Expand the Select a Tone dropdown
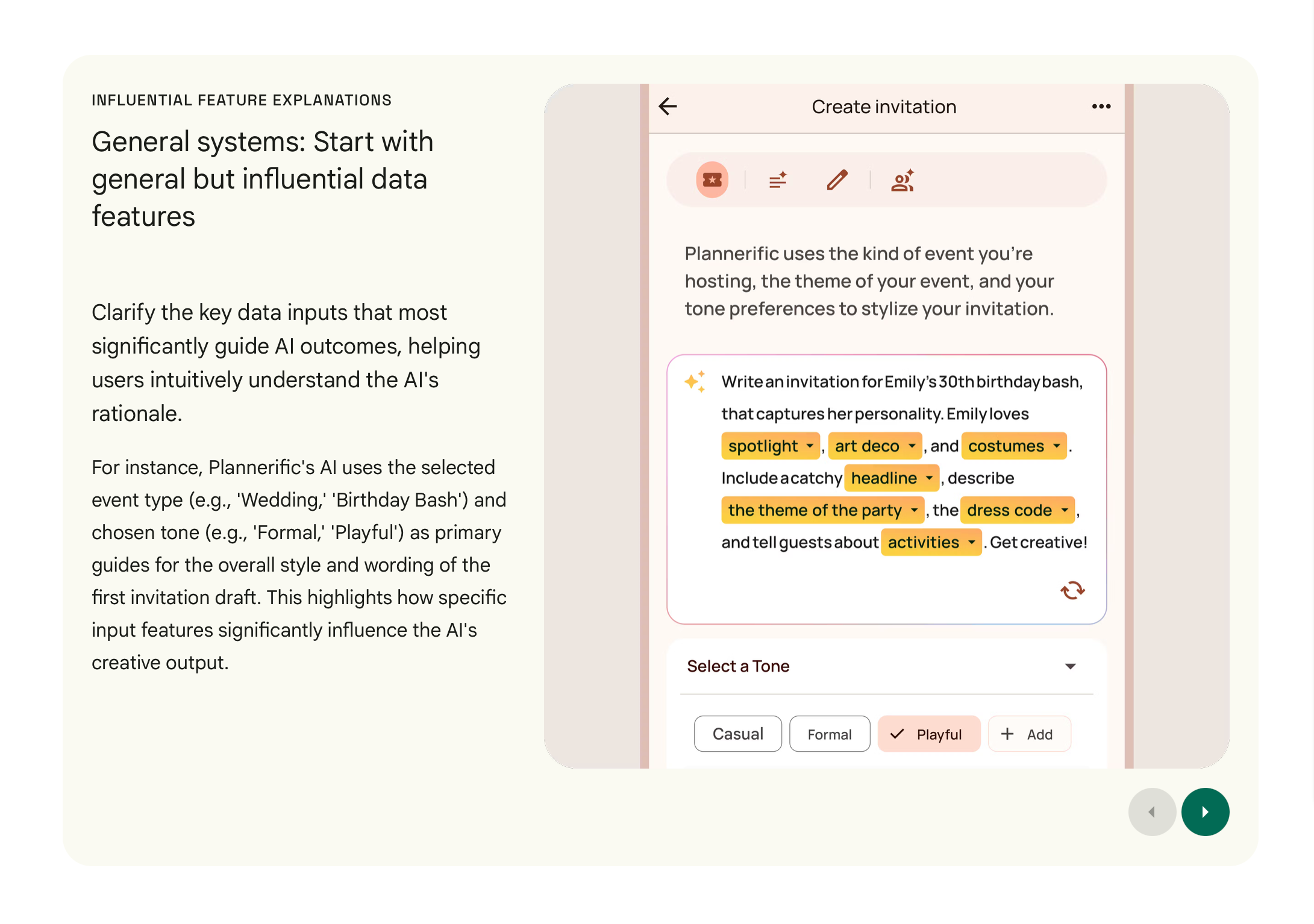 (x=1070, y=666)
